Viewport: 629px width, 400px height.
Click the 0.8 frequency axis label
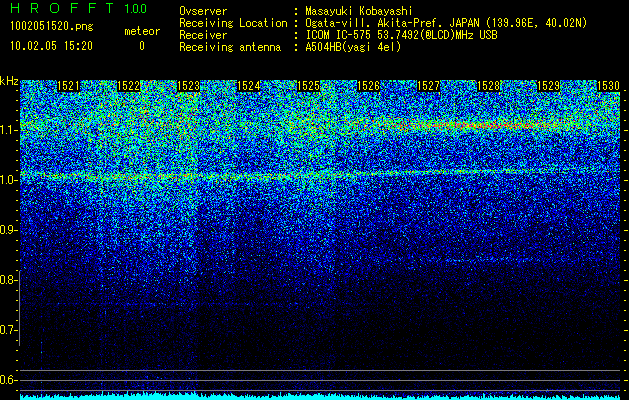8,280
